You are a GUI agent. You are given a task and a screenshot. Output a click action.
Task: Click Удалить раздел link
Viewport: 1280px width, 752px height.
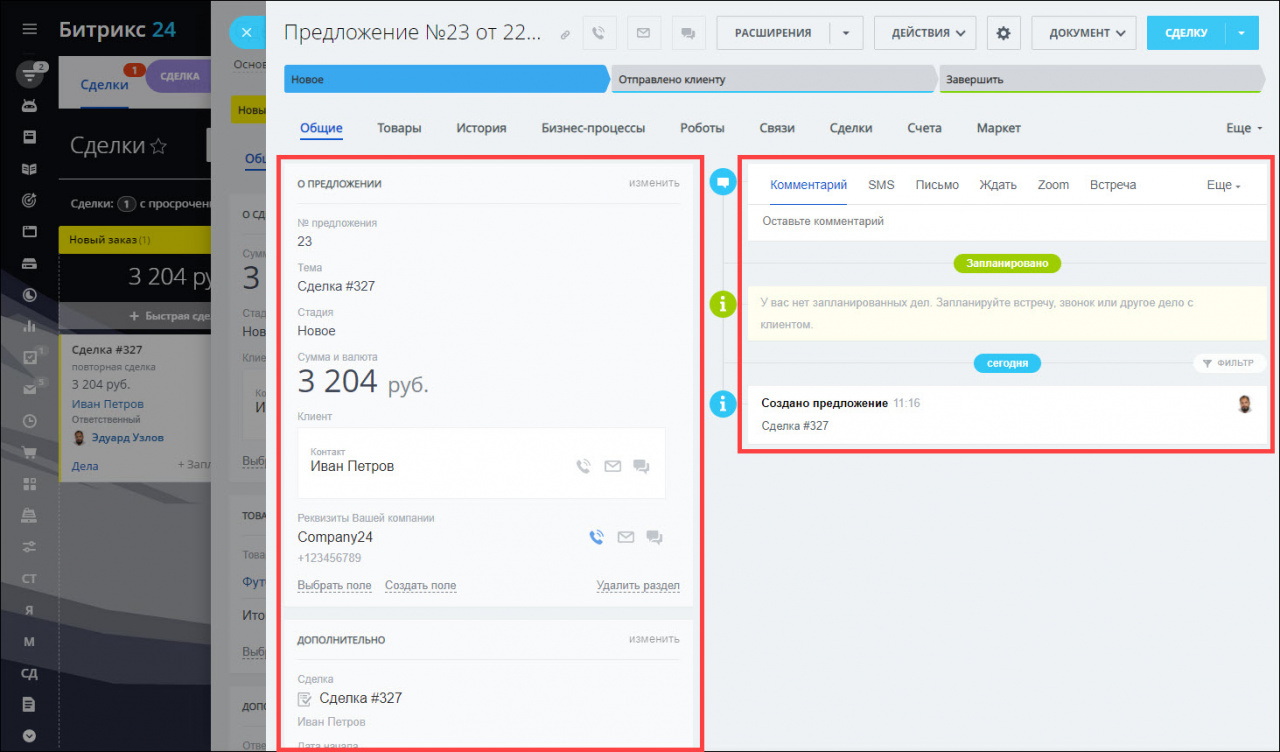[x=638, y=586]
